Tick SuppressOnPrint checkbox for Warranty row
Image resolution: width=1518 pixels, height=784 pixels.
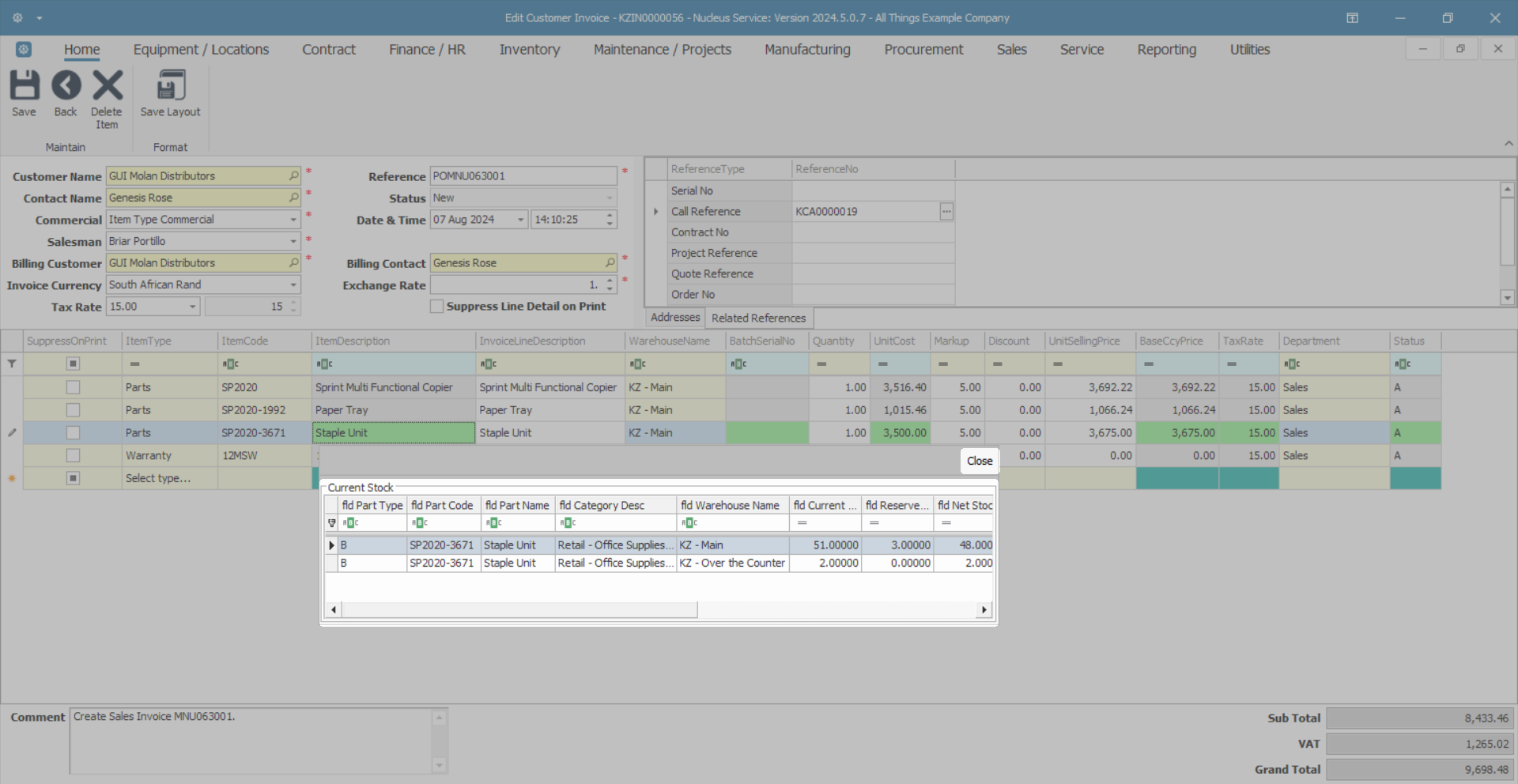73,455
